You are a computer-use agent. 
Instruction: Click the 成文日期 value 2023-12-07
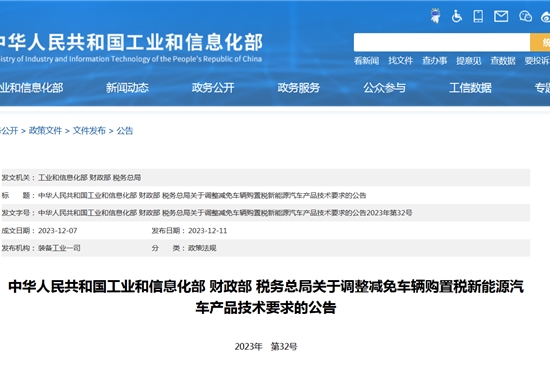click(58, 231)
